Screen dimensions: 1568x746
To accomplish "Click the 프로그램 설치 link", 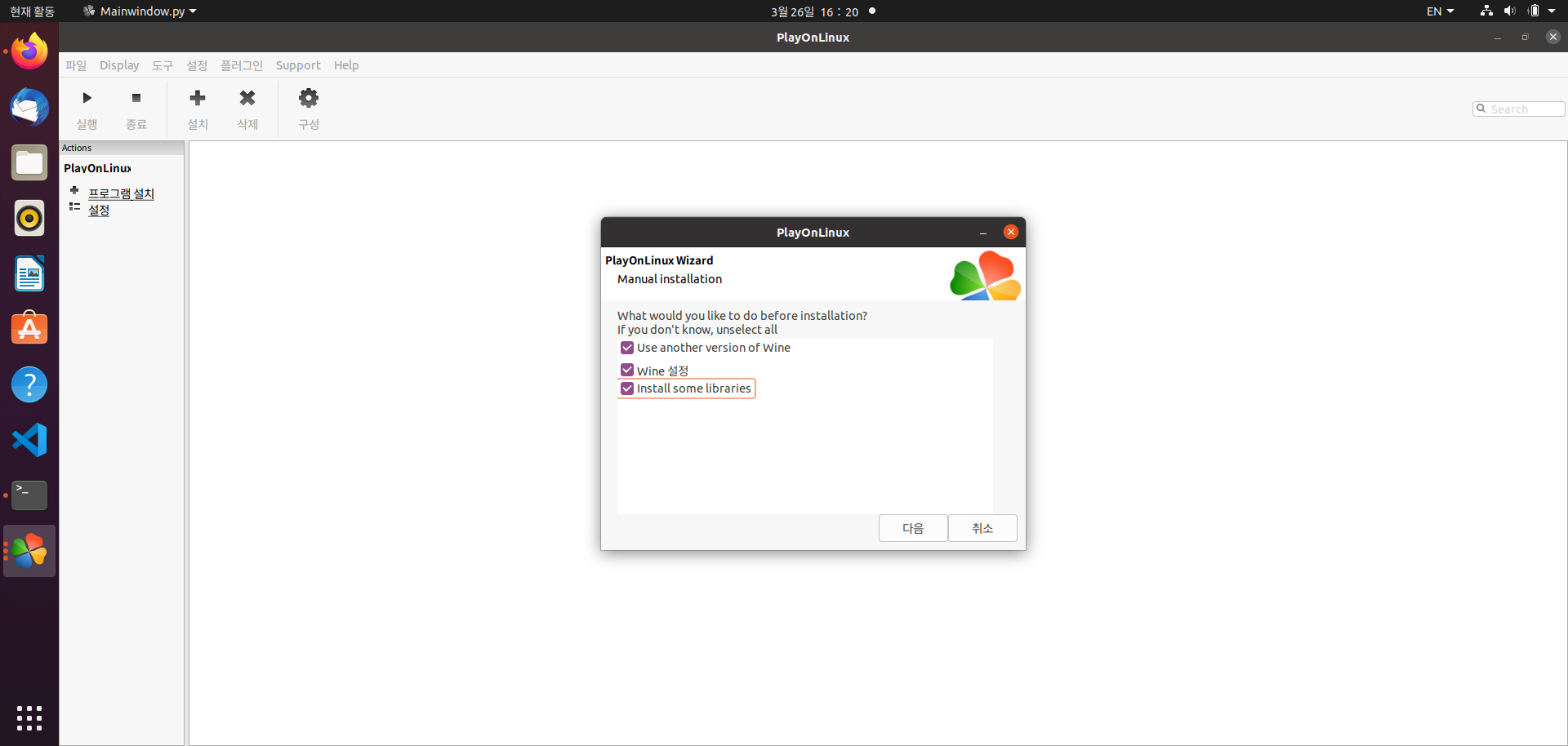I will (121, 193).
